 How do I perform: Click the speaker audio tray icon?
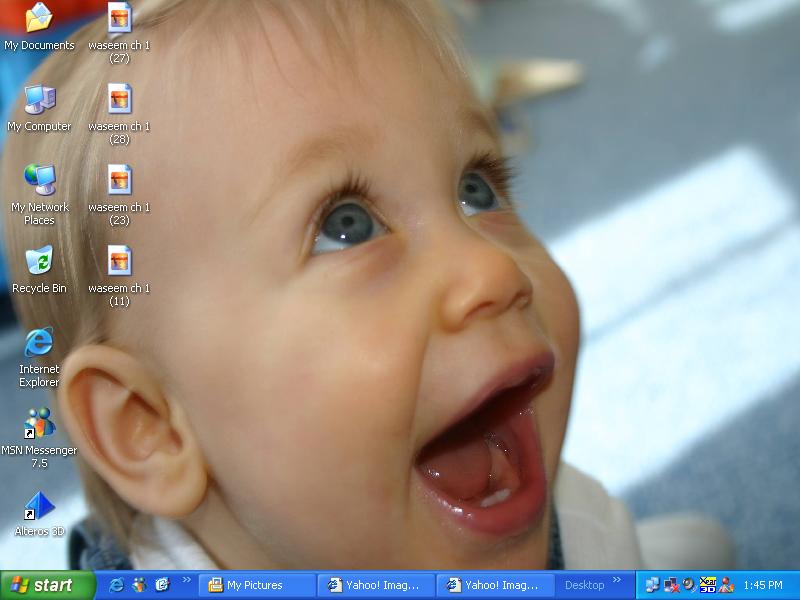[689, 585]
